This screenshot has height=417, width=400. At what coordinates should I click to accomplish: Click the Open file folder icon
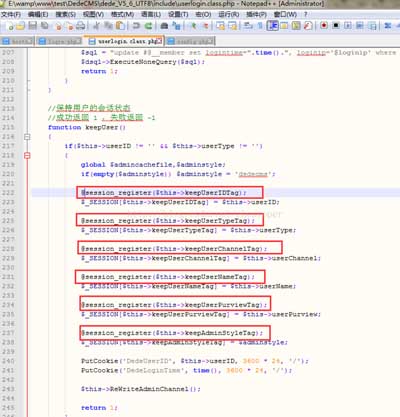(x=21, y=26)
